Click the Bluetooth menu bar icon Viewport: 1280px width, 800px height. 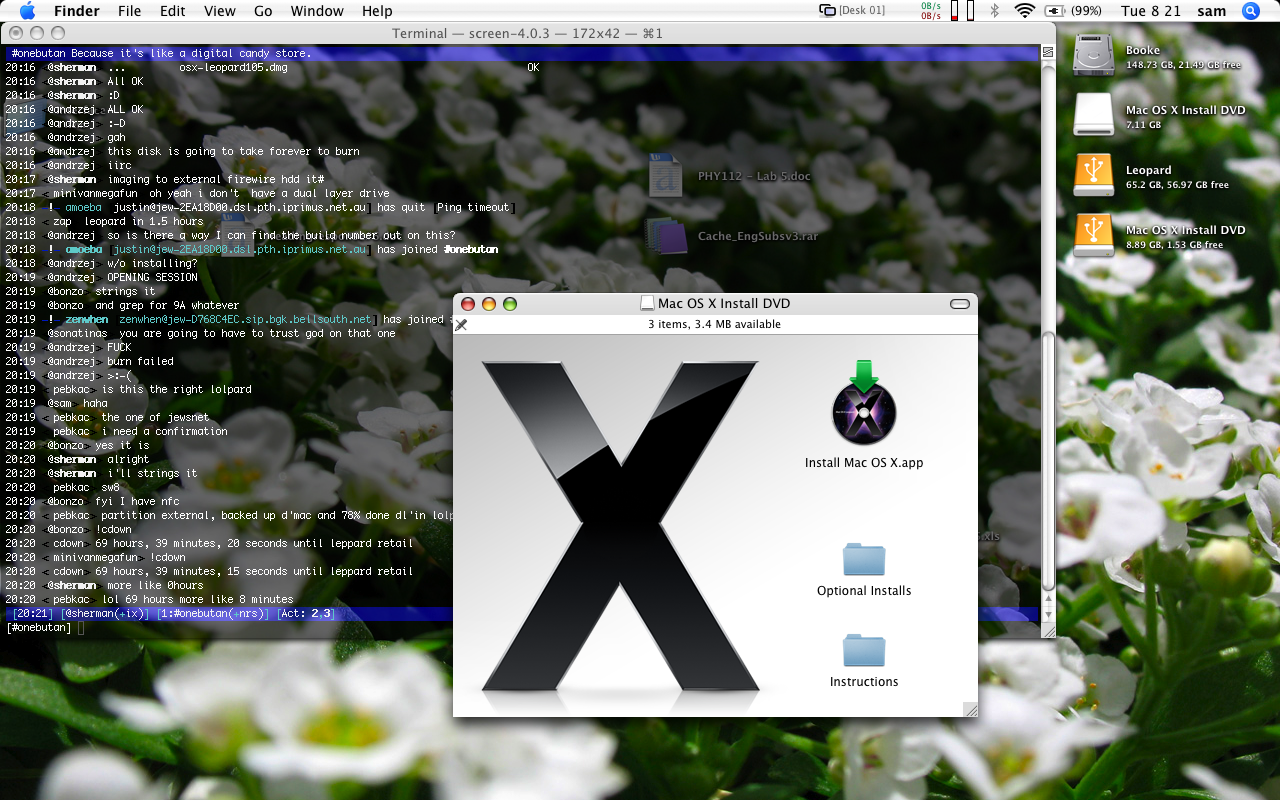[x=994, y=11]
